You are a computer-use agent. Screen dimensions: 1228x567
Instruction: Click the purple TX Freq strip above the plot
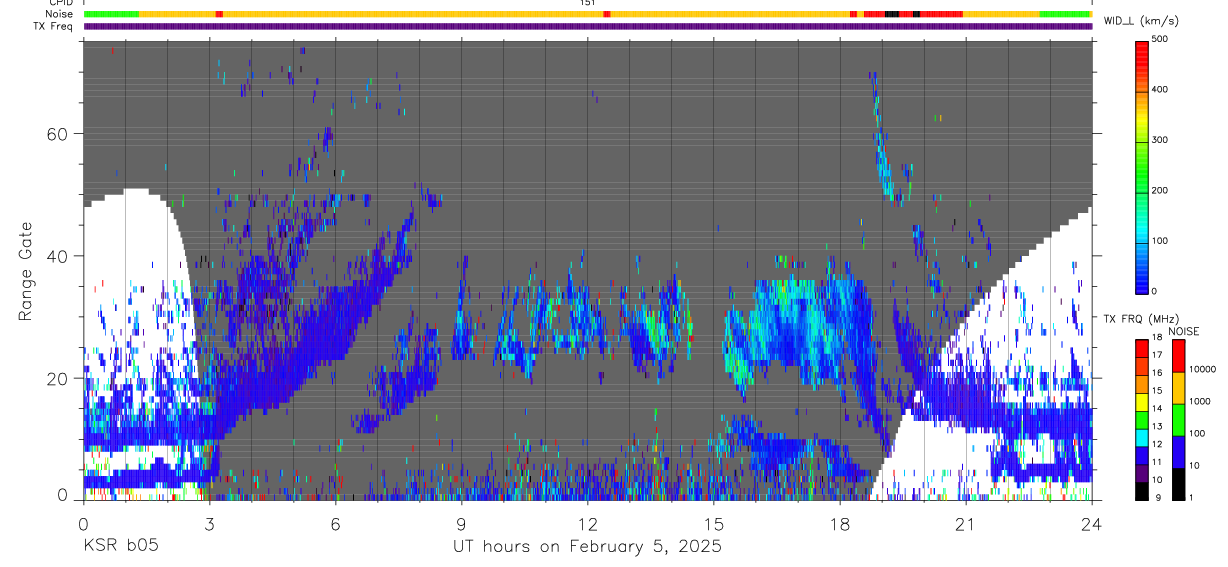[587, 26]
